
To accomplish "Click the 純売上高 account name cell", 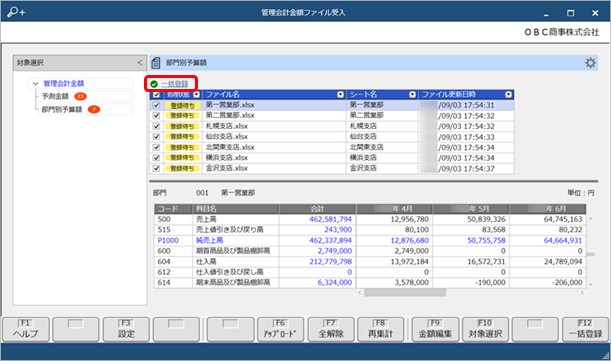I will (235, 241).
